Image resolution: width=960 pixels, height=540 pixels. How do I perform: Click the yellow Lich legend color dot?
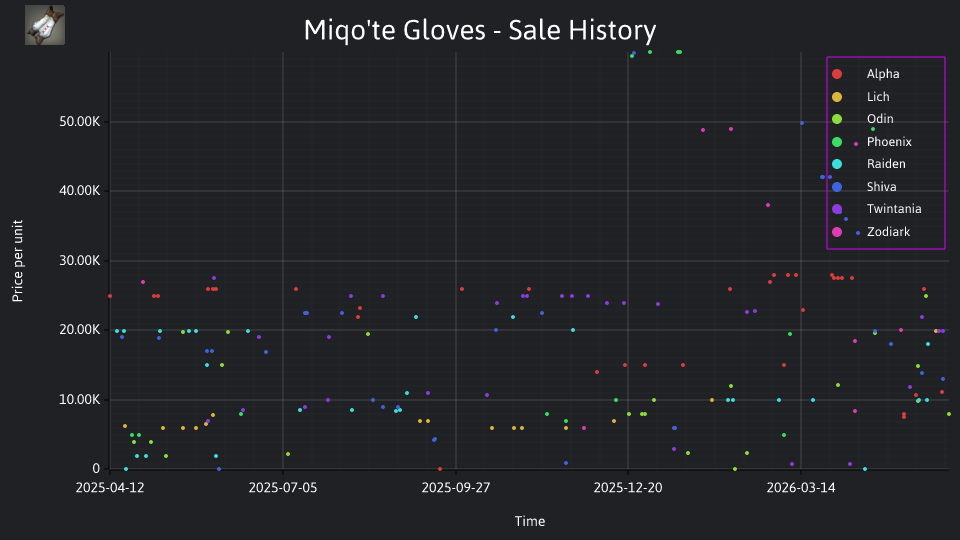pyautogui.click(x=837, y=97)
